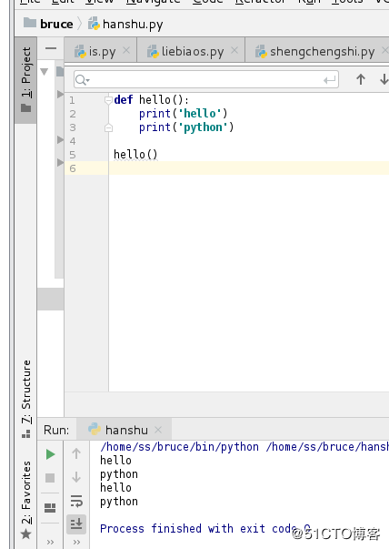Image resolution: width=389 pixels, height=549 pixels.
Task: Open search history magnifier dropdown
Action: pyautogui.click(x=82, y=80)
